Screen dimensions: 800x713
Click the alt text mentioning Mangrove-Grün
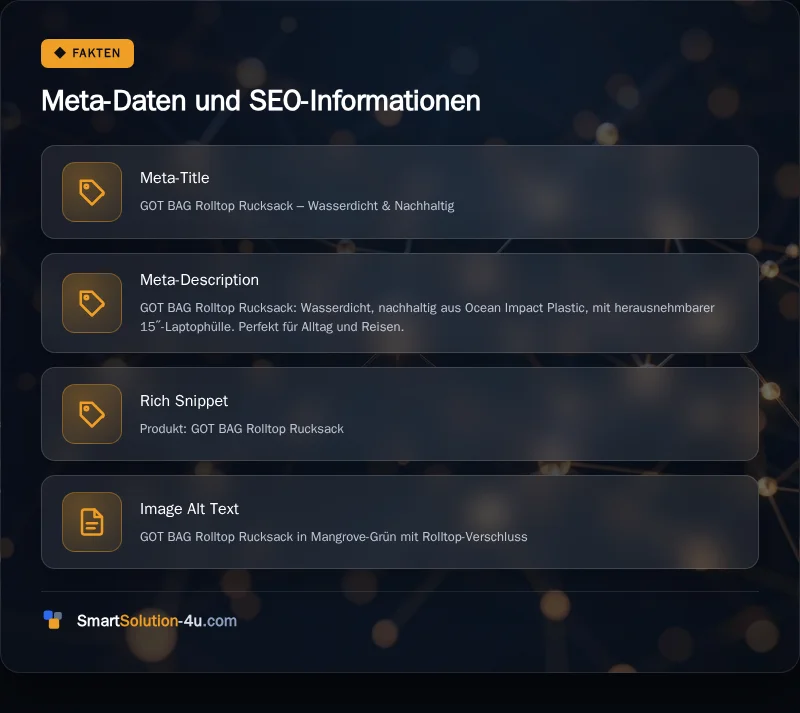tap(334, 537)
